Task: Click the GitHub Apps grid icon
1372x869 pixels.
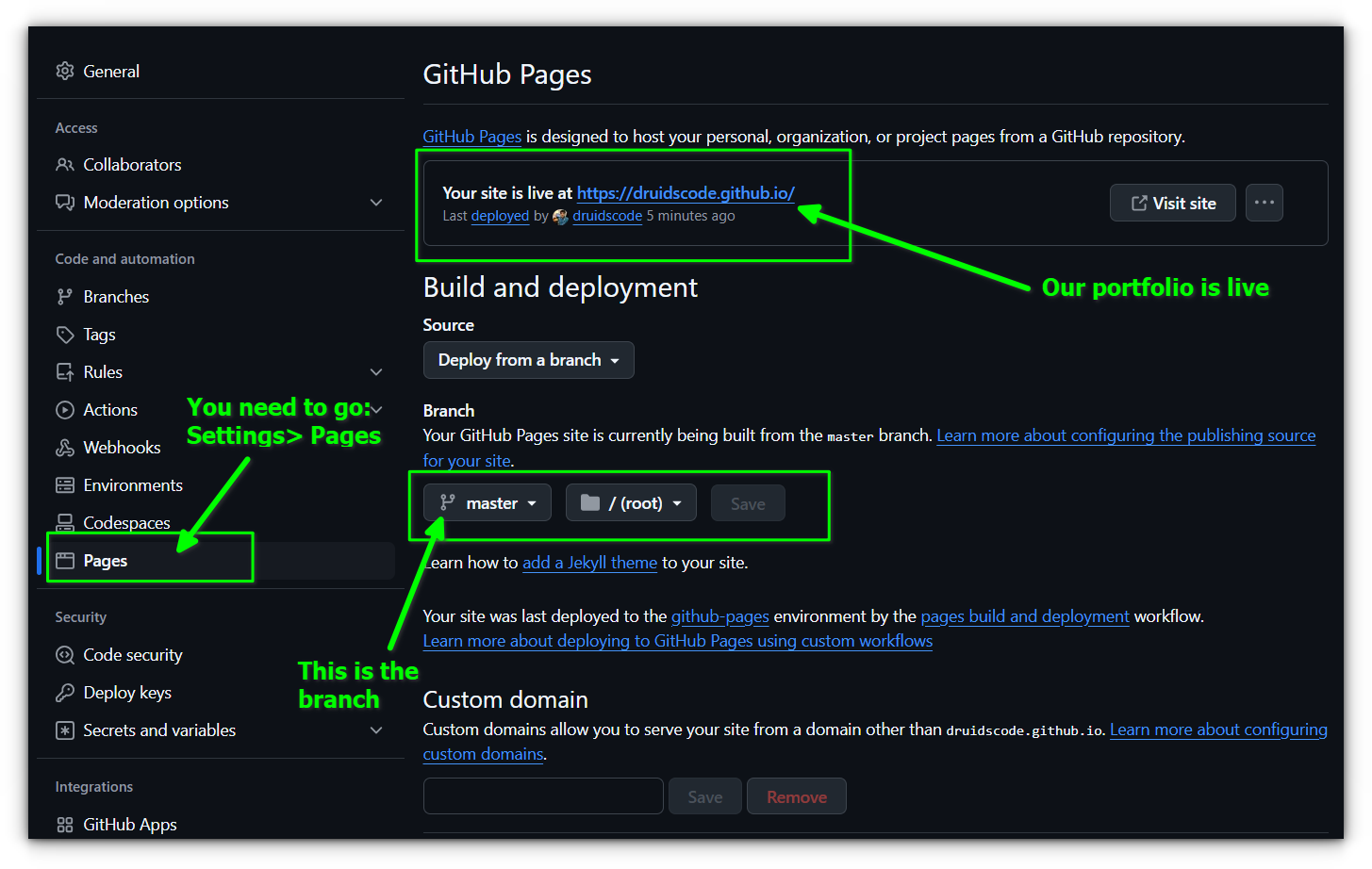Action: coord(65,825)
